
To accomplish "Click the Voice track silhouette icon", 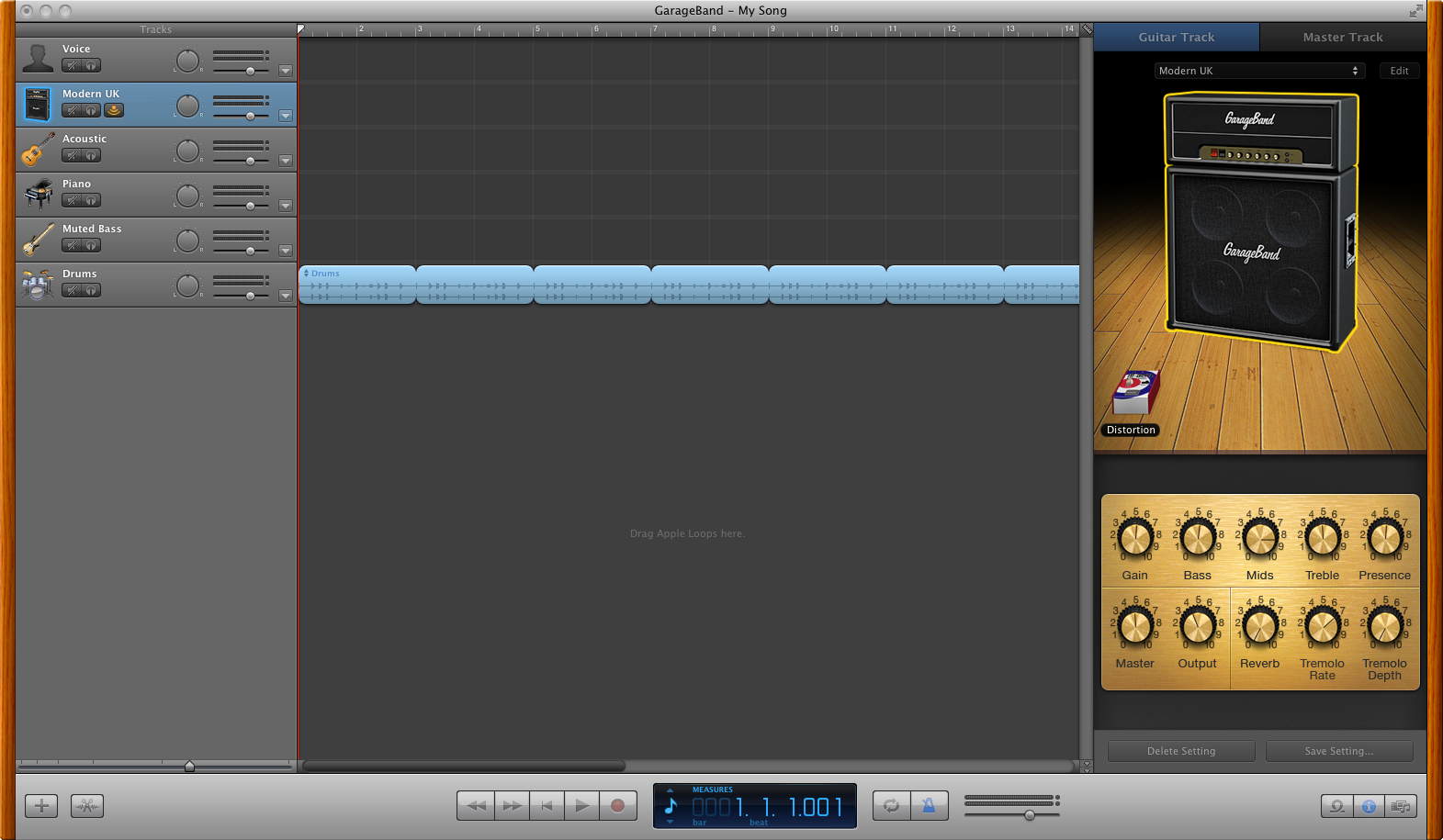I will pyautogui.click(x=38, y=59).
